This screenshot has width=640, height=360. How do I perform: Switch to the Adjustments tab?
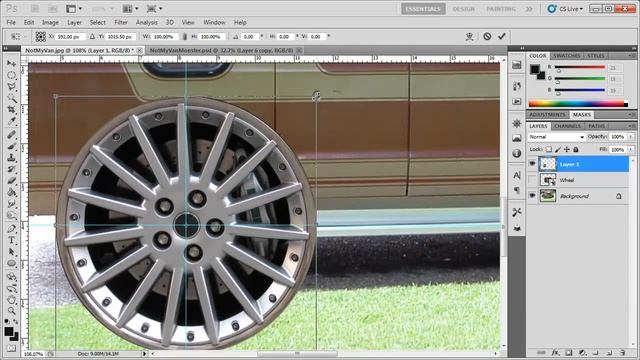[x=547, y=115]
